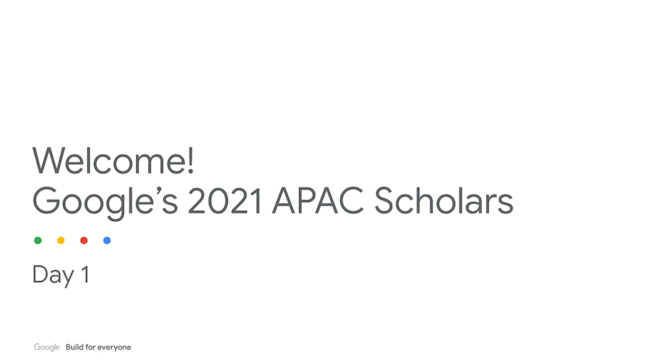Select the word Welcome in the title
Viewport: 650px width, 363px height.
[x=109, y=160]
